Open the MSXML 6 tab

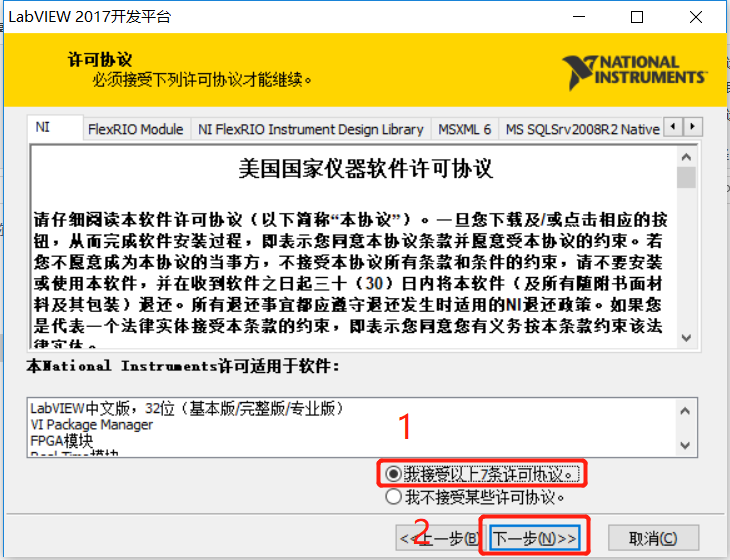pyautogui.click(x=465, y=129)
